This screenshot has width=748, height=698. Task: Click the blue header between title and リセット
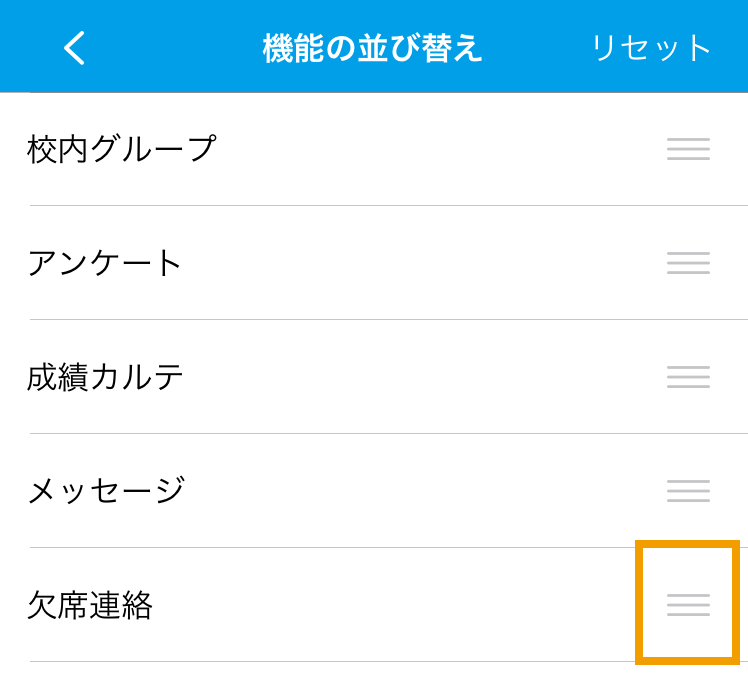(x=537, y=48)
